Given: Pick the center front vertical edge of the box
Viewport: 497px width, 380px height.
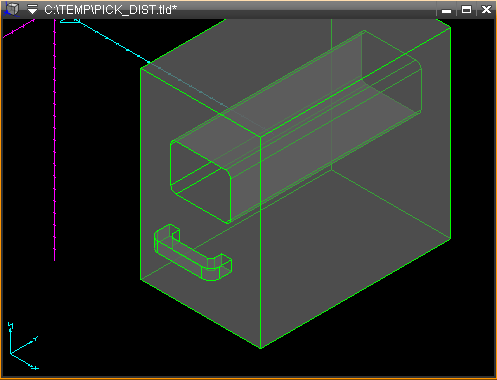Looking at the screenshot, I should coord(260,243).
